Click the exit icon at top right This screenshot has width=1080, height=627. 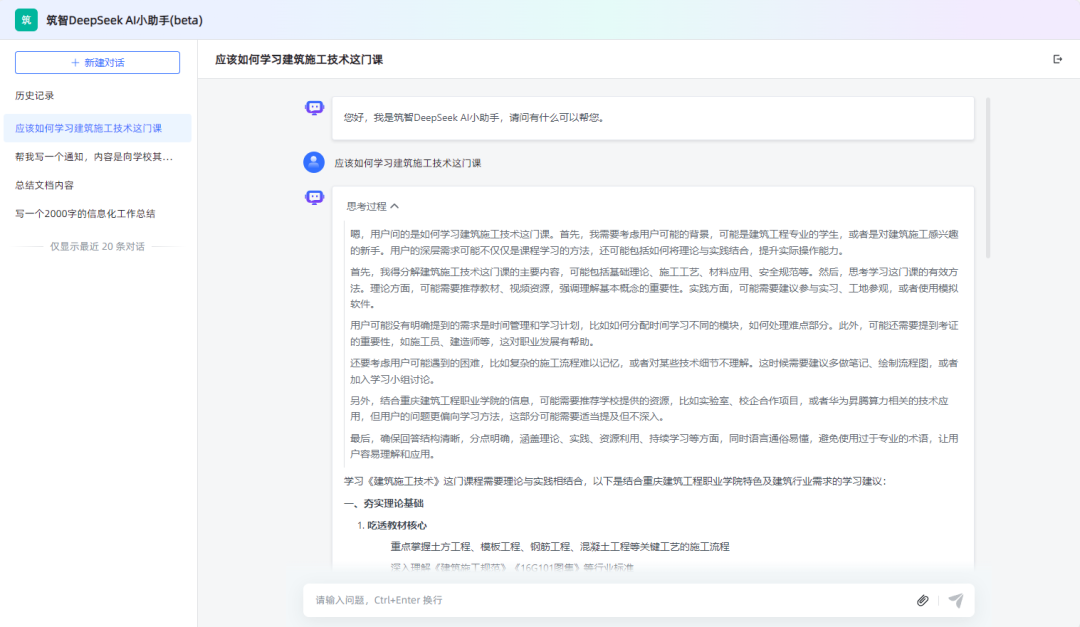click(1058, 59)
